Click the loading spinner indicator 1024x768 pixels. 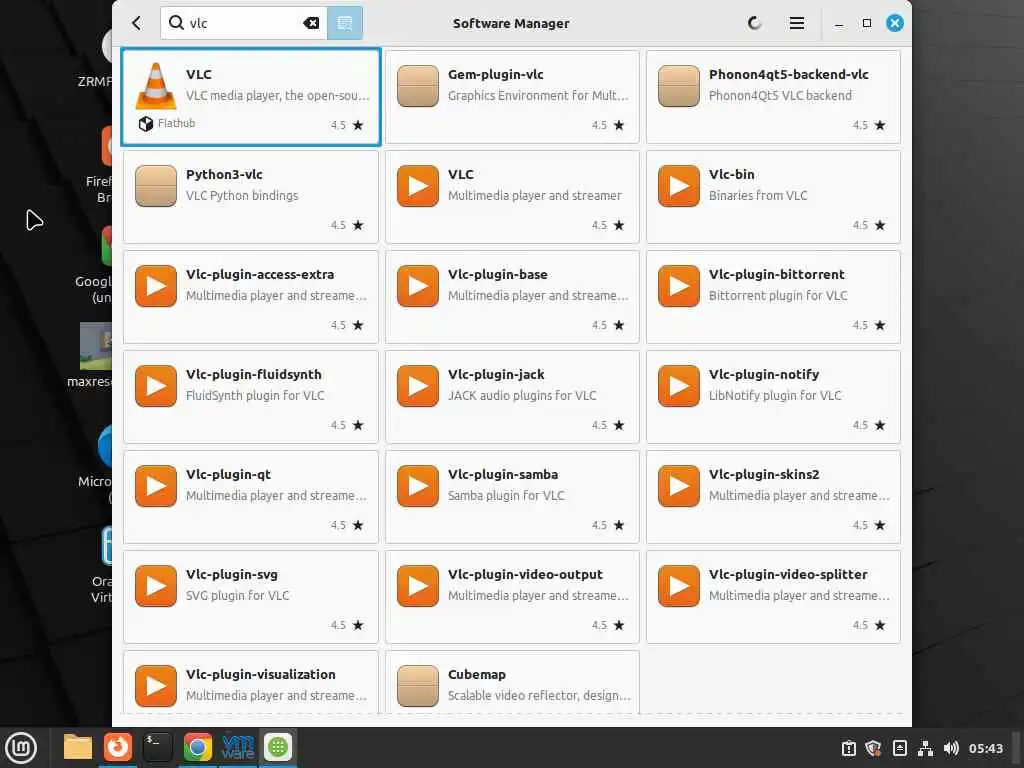coord(754,24)
